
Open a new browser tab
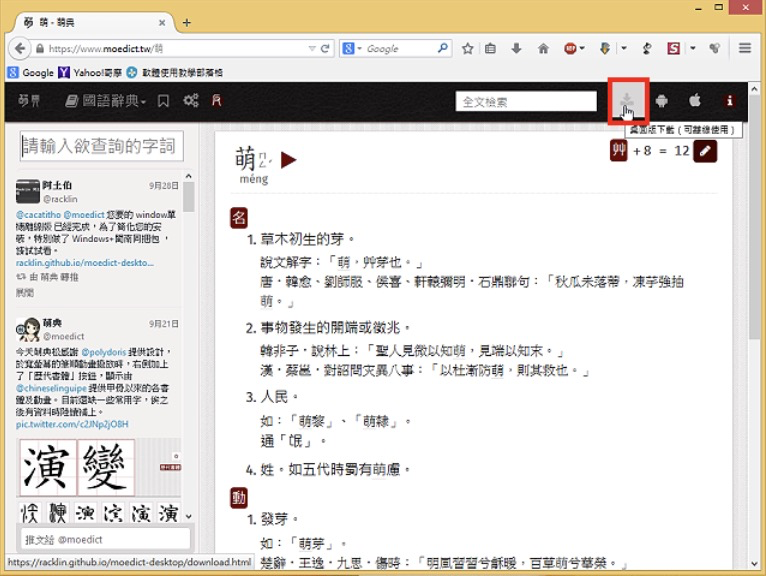pos(187,22)
